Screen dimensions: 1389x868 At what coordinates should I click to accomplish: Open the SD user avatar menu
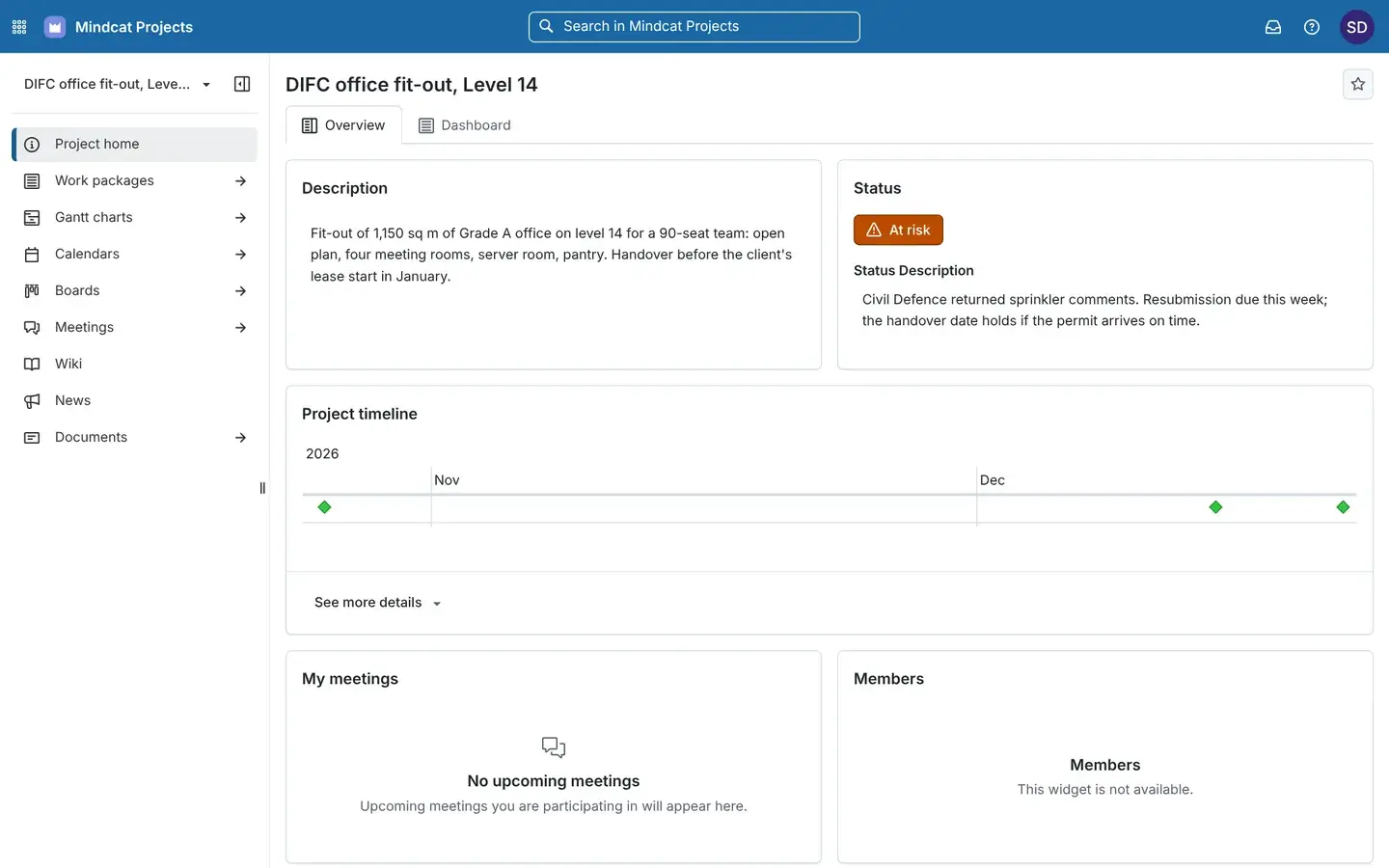(1357, 27)
